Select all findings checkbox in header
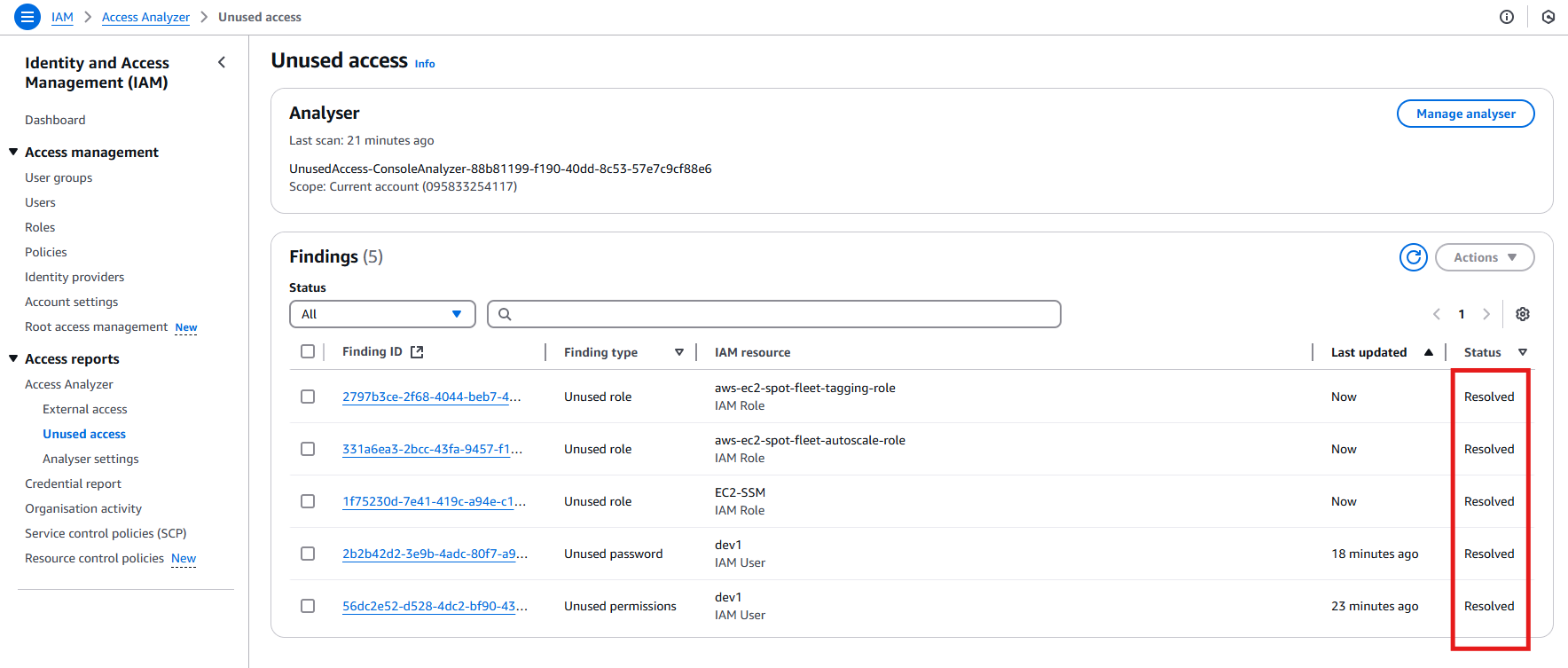This screenshot has width=1568, height=668. tap(308, 351)
